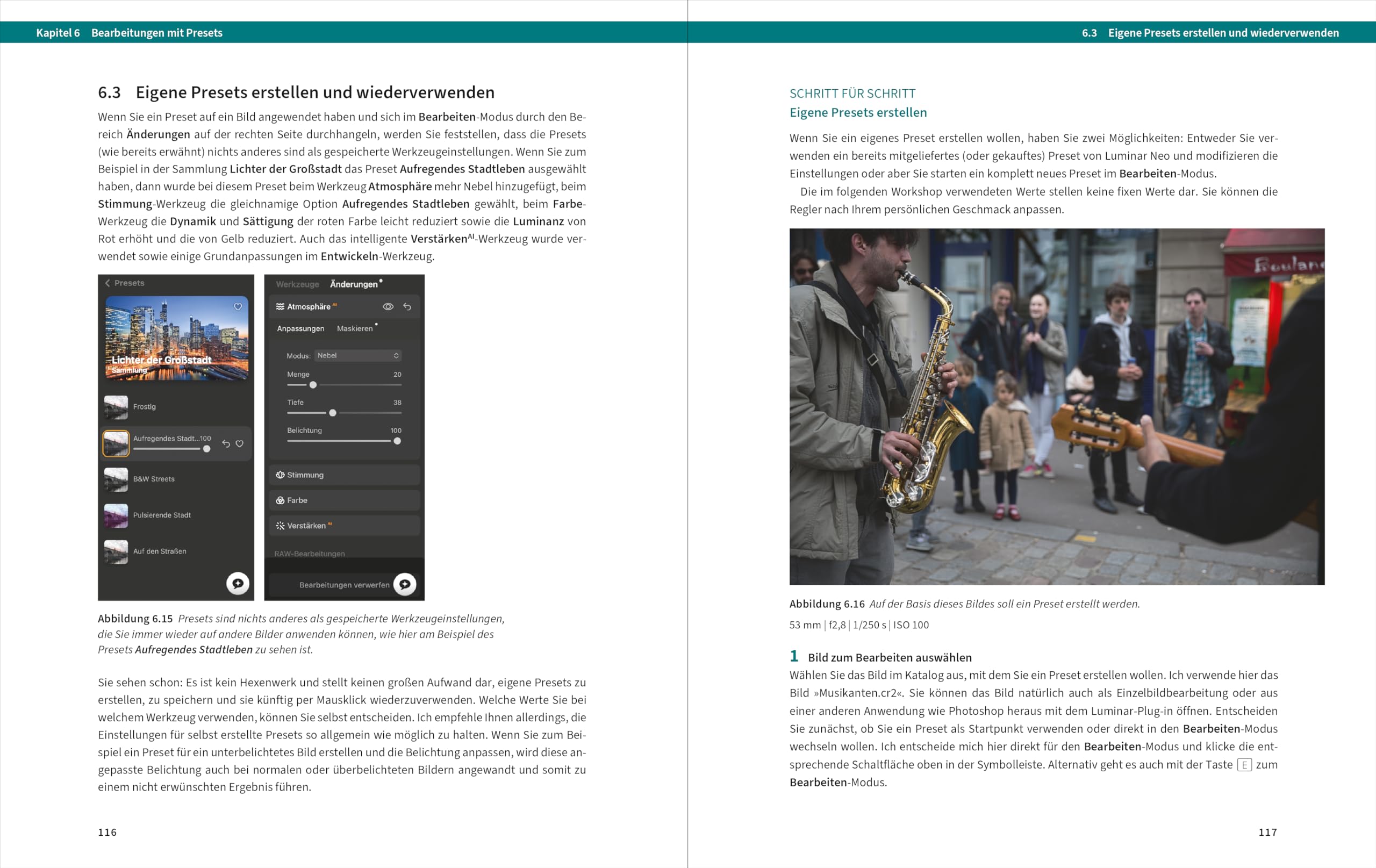Click section title 6.3 Eigene Presets erstellen
The width and height of the screenshot is (1376, 868).
[296, 92]
